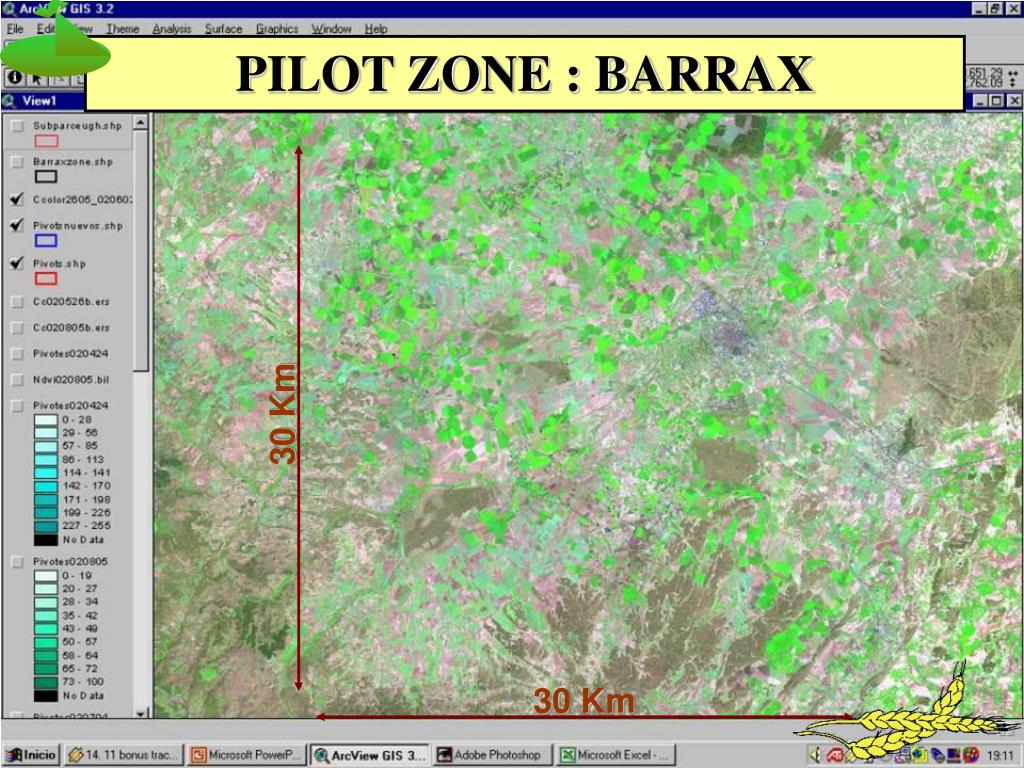This screenshot has height=768, width=1024.
Task: Switch to Microsoft Excel taskbar button
Action: 615,755
